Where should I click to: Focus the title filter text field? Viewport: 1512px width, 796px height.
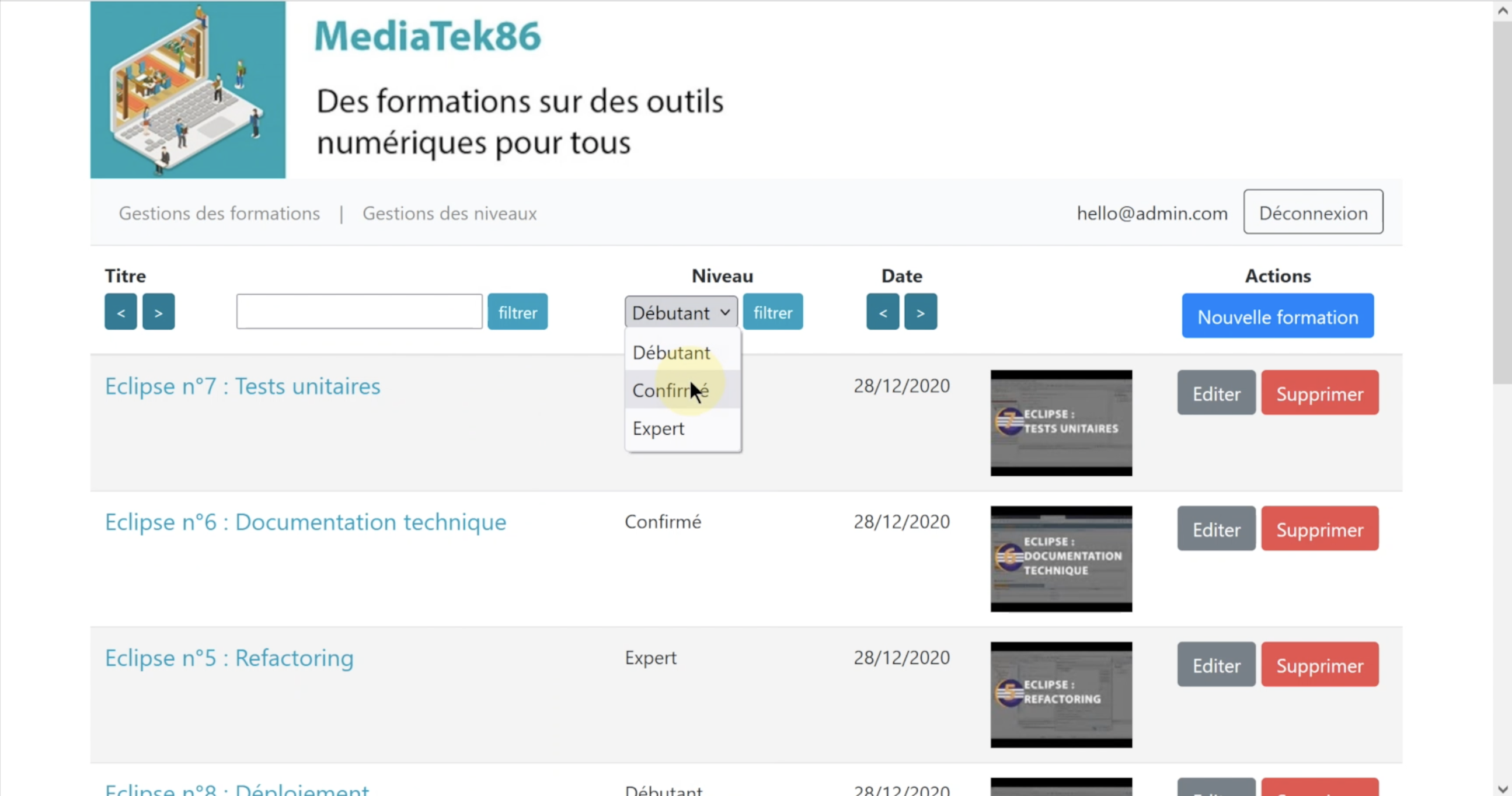pos(359,312)
